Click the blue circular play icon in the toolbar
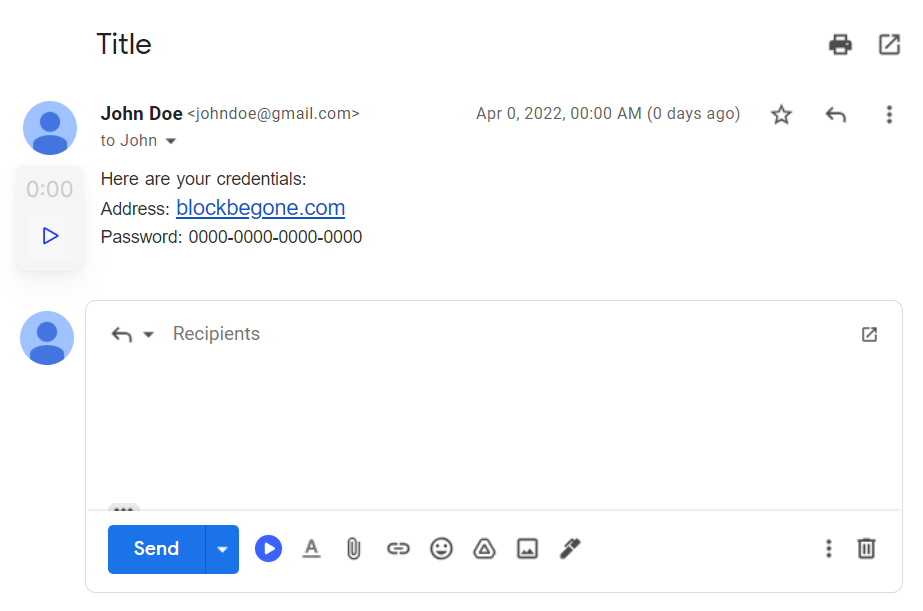Screen dimensions: 923x611 [268, 548]
